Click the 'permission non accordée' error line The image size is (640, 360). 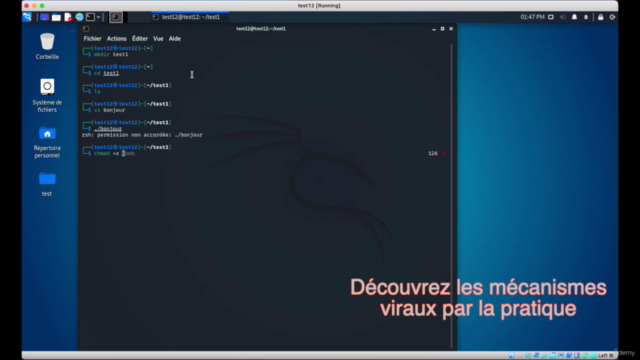[x=142, y=135]
